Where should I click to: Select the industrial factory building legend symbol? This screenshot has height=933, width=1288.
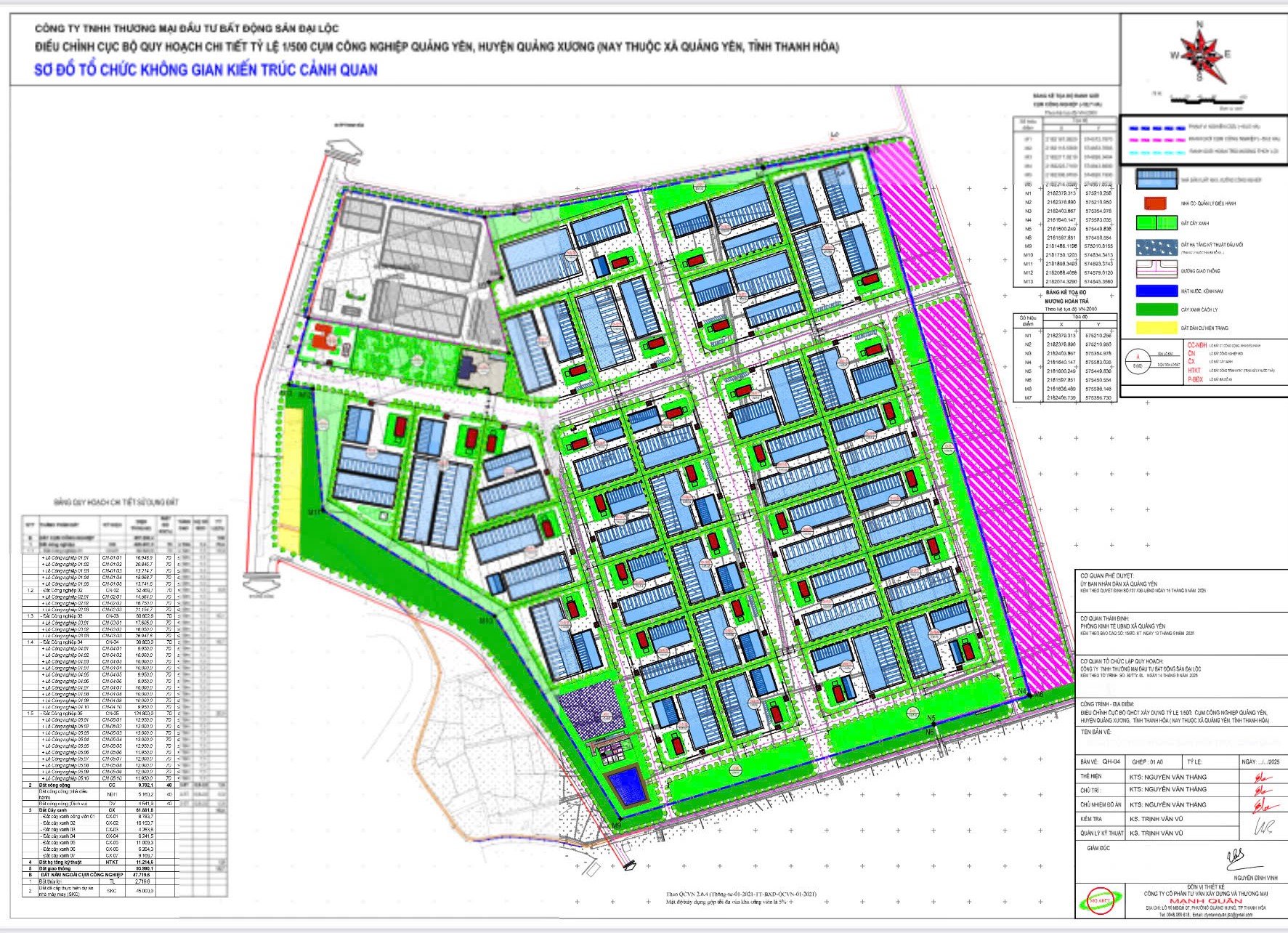(1157, 179)
